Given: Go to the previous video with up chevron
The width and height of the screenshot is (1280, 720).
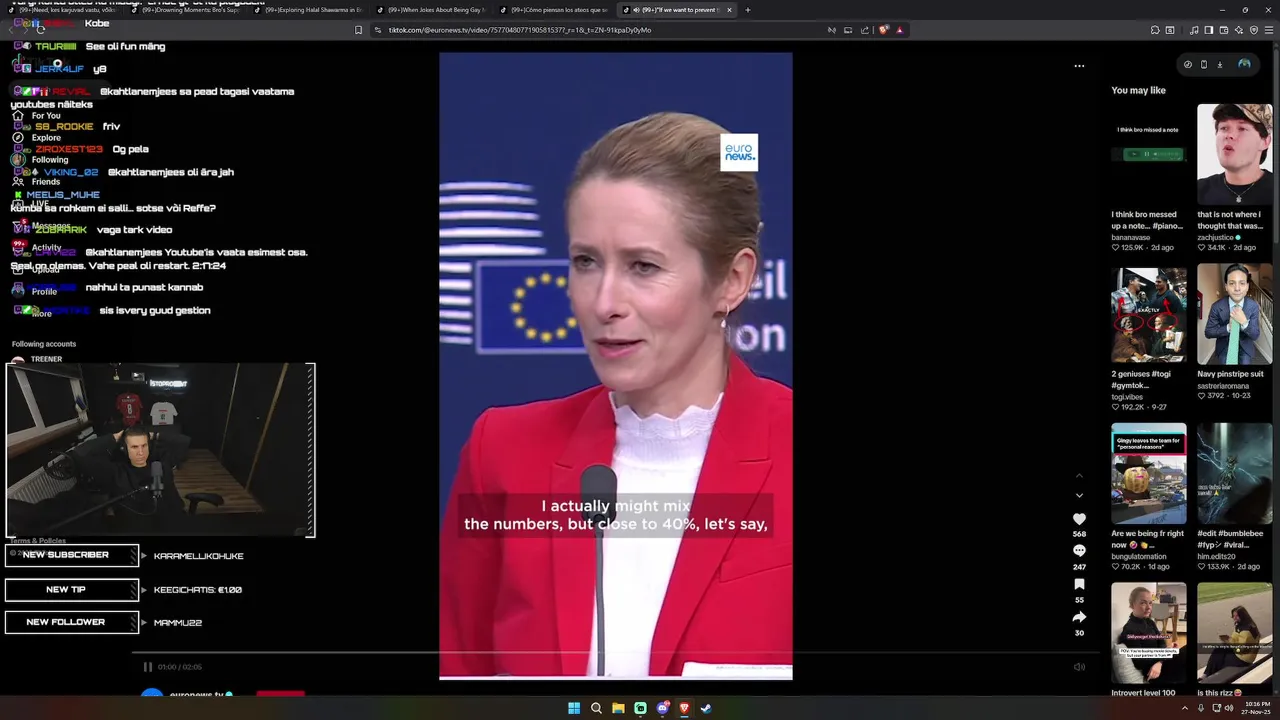Looking at the screenshot, I should (1079, 476).
